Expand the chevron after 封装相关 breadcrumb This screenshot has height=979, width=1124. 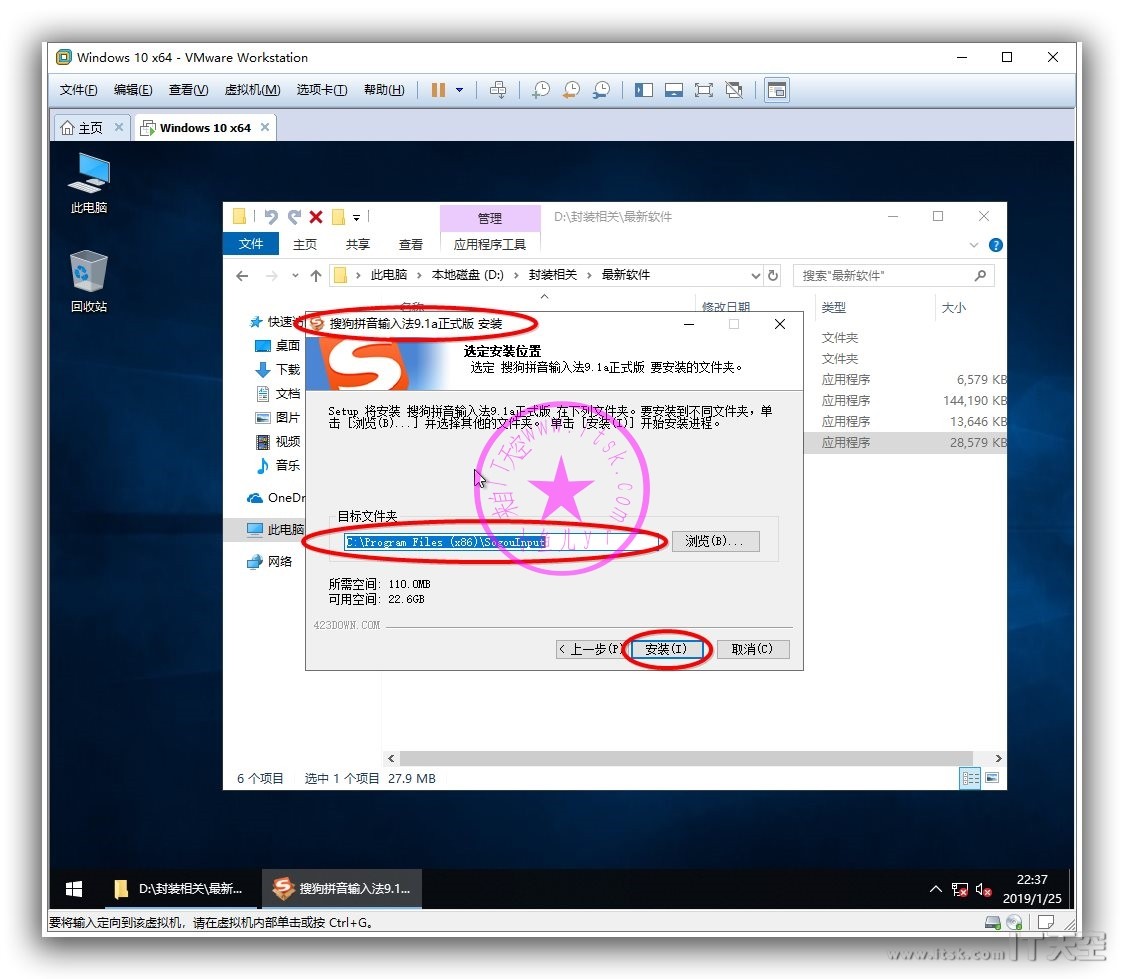(x=589, y=275)
